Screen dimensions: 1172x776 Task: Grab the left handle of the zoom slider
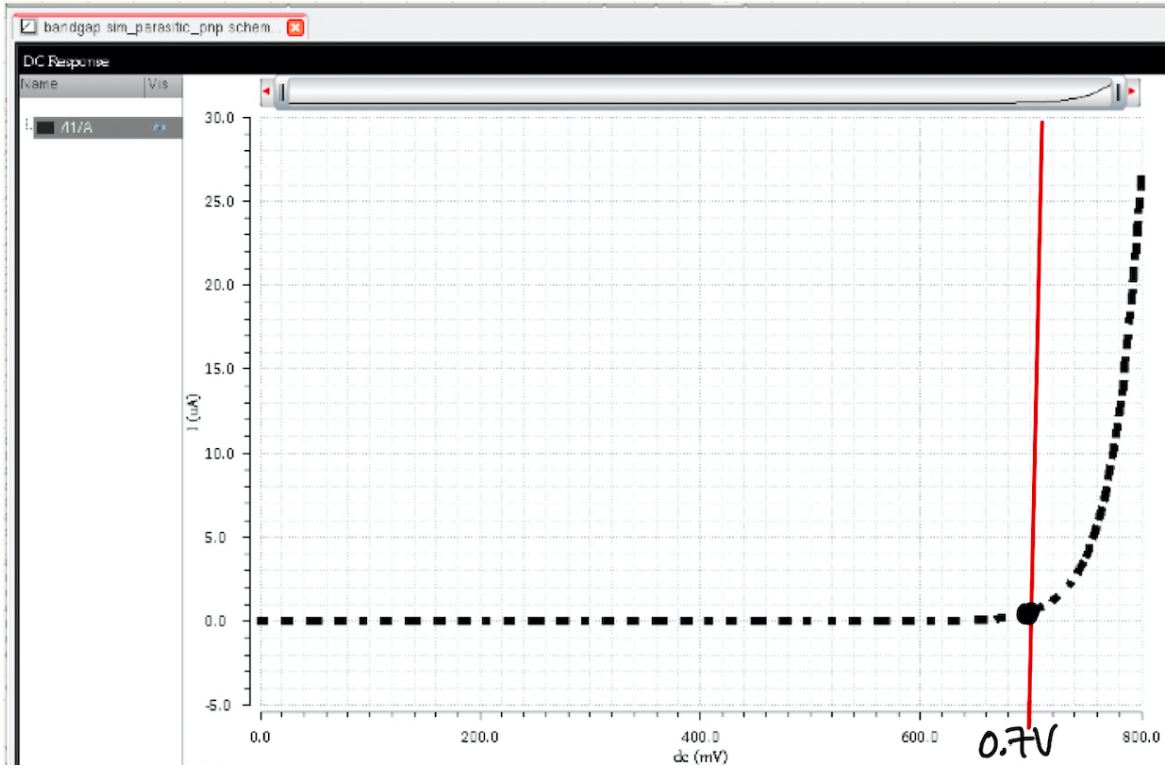[283, 93]
